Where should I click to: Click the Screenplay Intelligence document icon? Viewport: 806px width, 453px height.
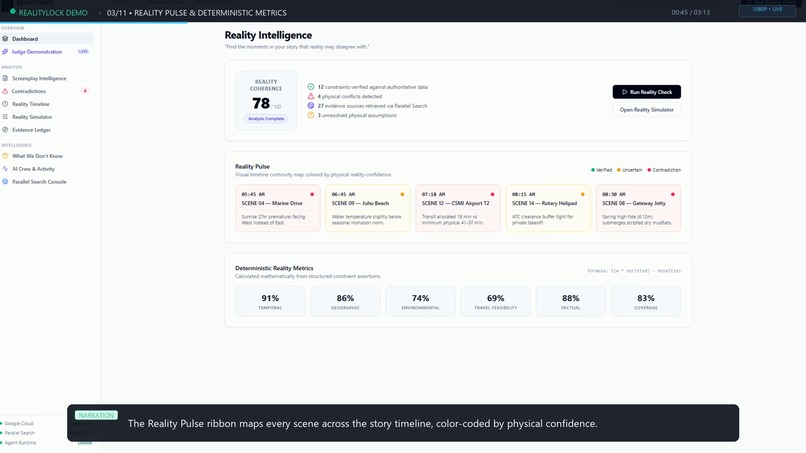point(5,78)
